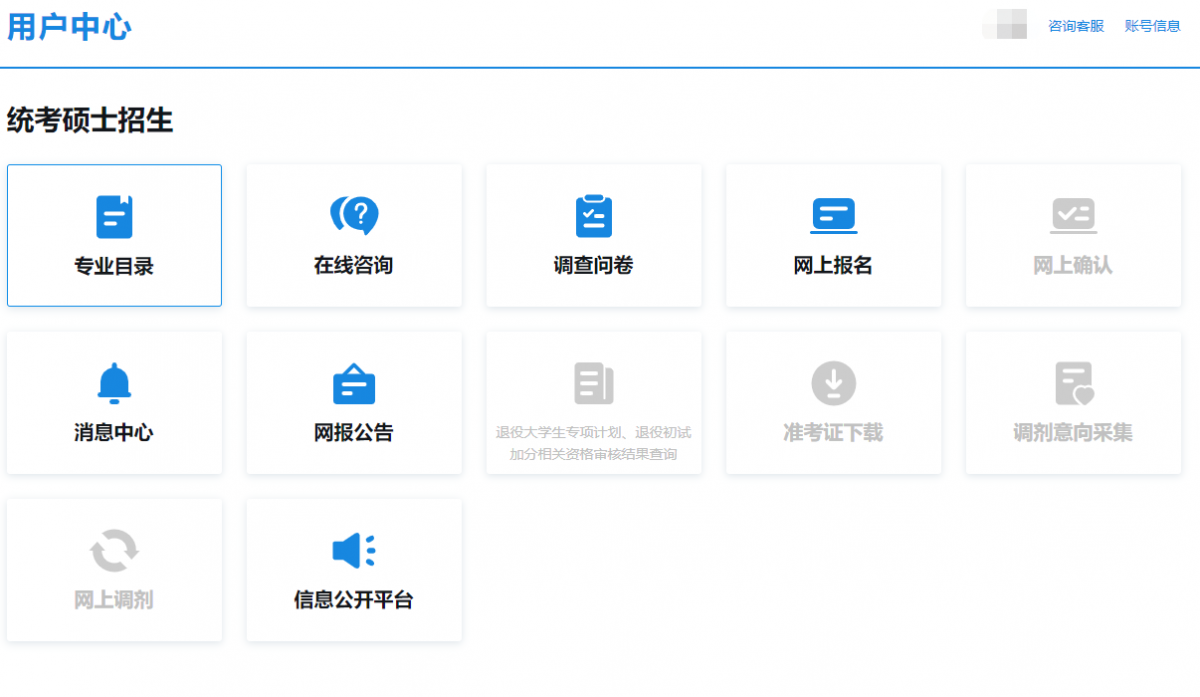Image resolution: width=1200 pixels, height=697 pixels.
Task: Click the 消息中心 bell icon
Action: [114, 384]
